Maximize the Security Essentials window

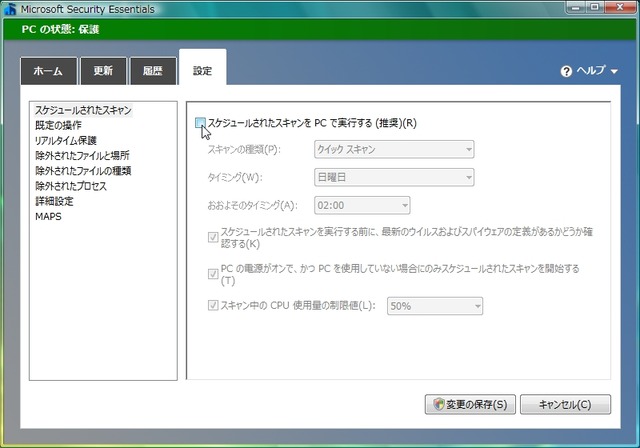[x=595, y=7]
